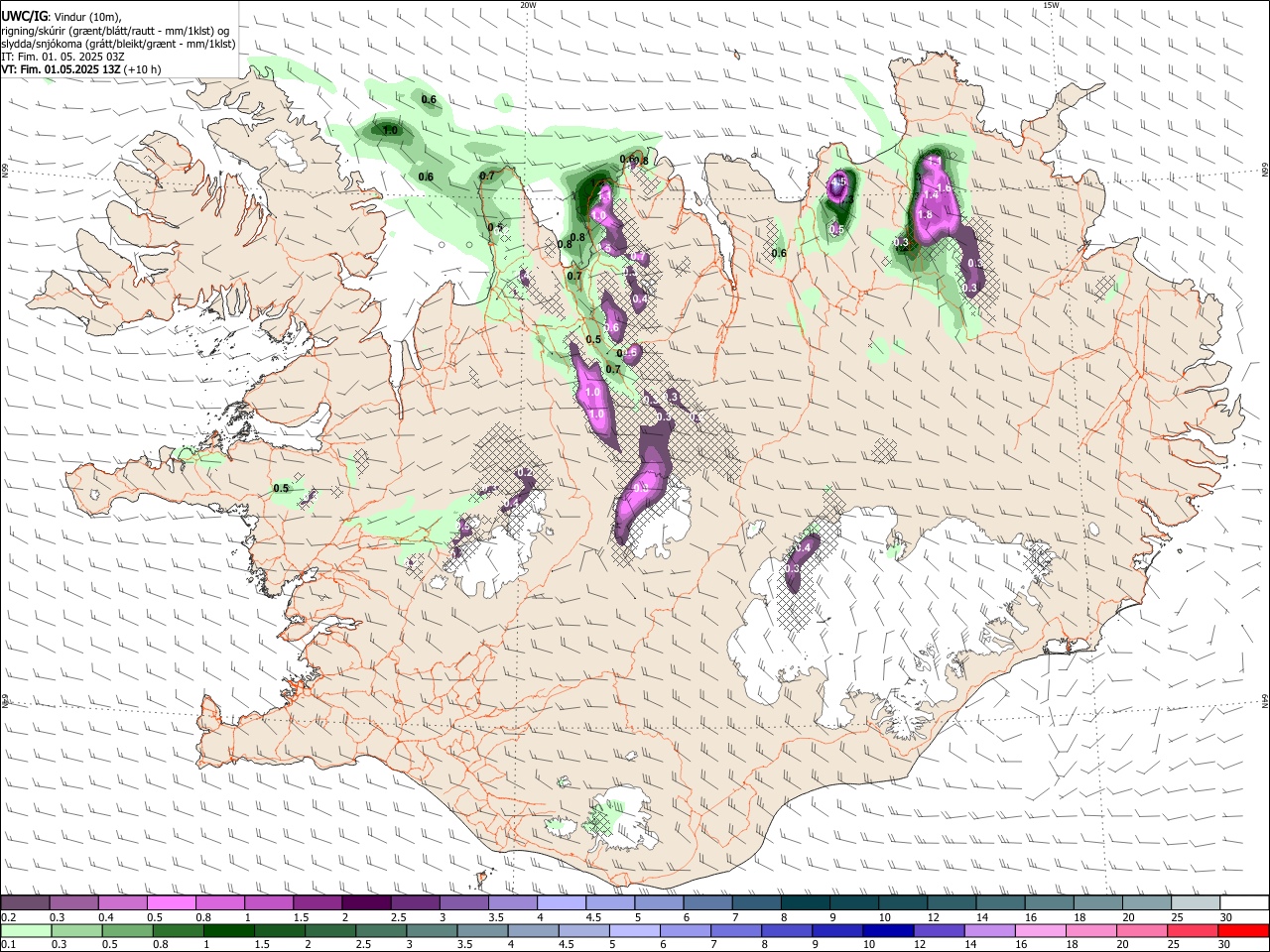The image size is (1270, 952).
Task: Click the bright red rain swatch after 30
Action: click(1242, 931)
